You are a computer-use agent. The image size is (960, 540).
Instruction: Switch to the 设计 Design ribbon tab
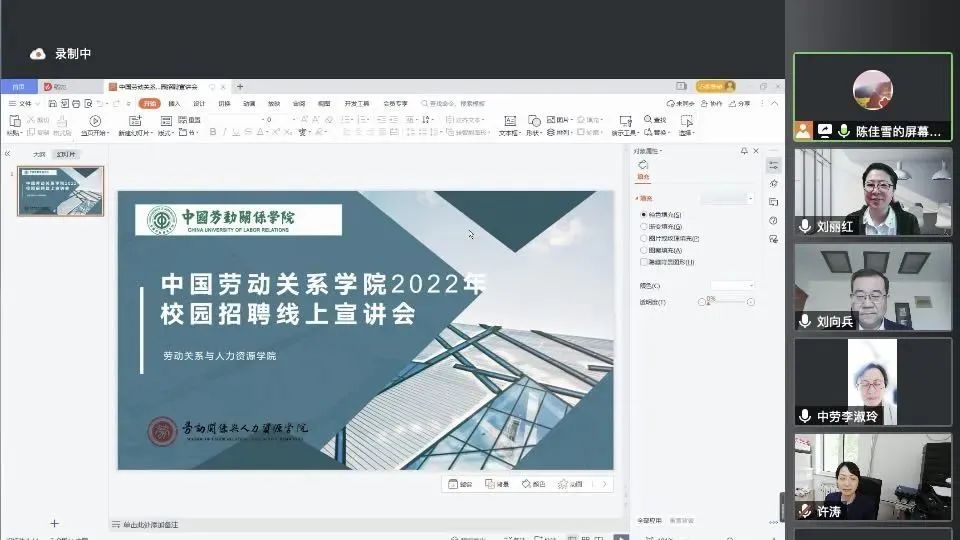tap(200, 103)
